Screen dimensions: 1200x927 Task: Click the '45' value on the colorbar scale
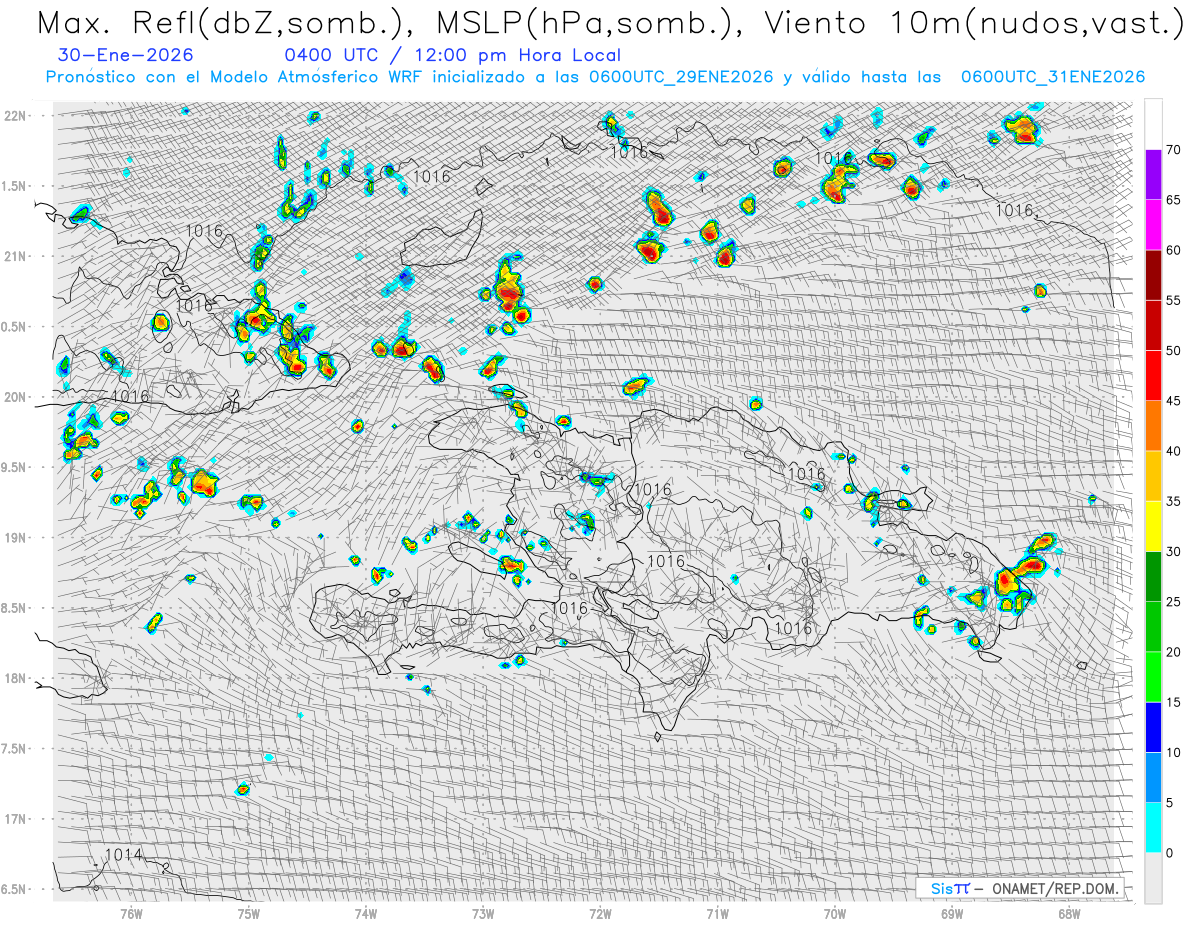coord(1173,401)
